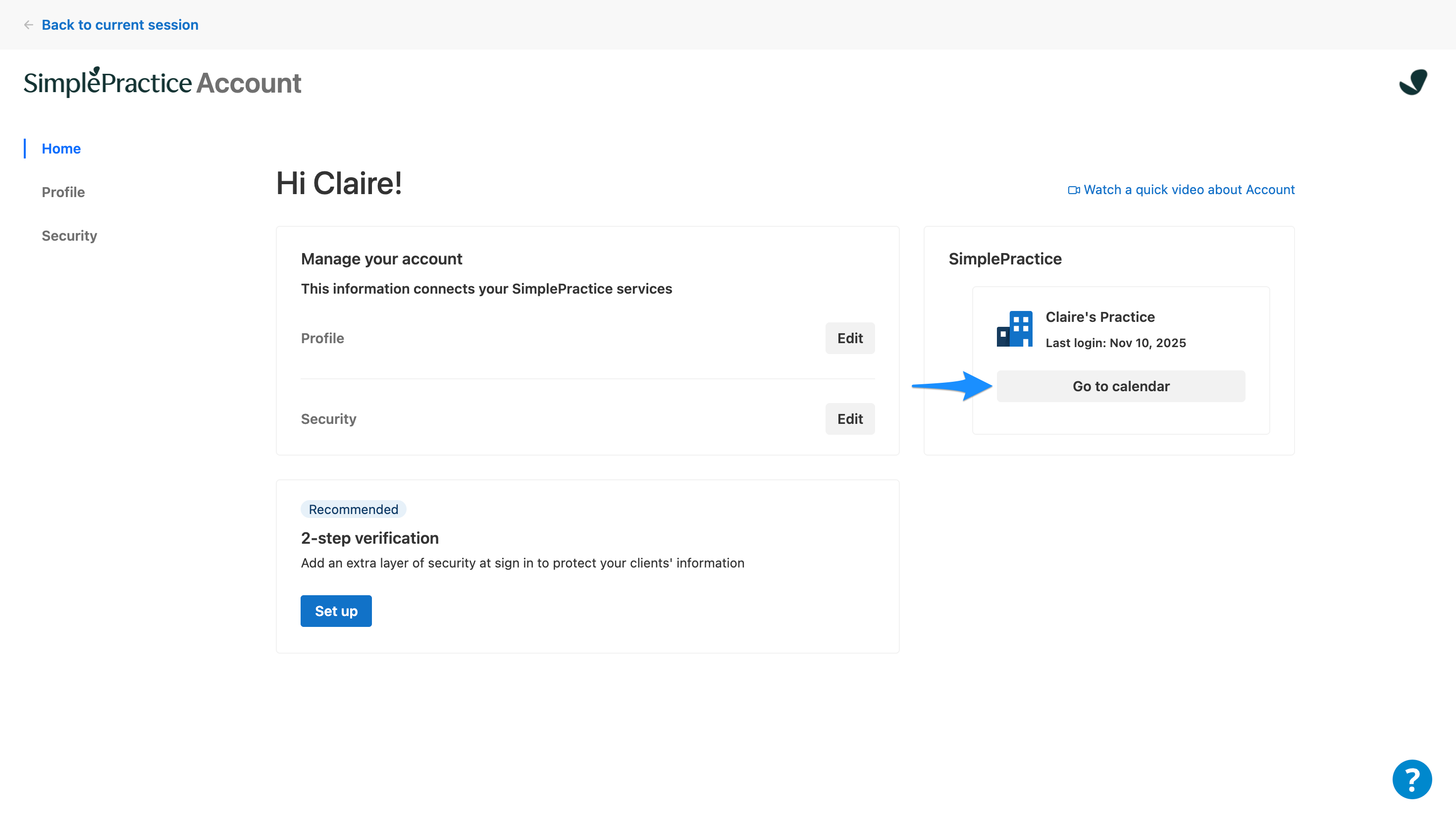Screen dimensions: 1456x823
Task: Click 'Add an extra layer of security' description
Action: [522, 563]
